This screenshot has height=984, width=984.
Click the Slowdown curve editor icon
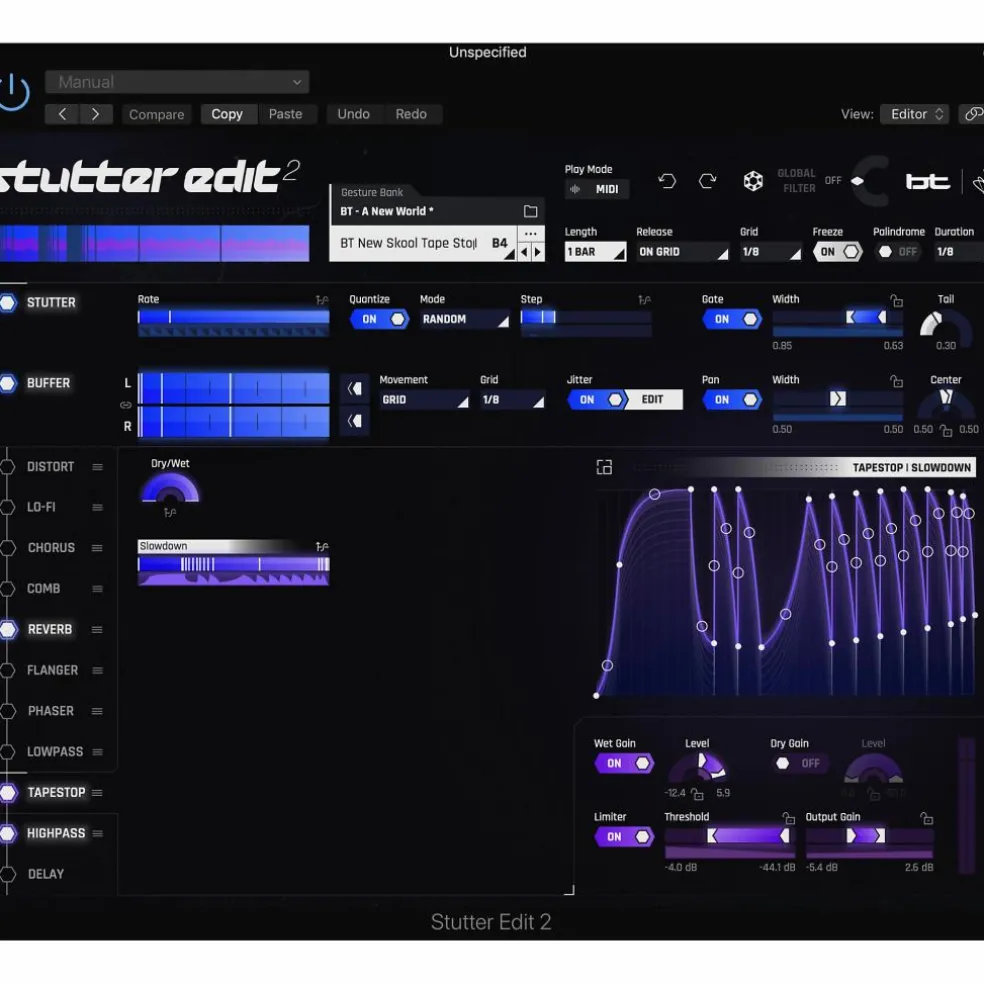point(322,547)
